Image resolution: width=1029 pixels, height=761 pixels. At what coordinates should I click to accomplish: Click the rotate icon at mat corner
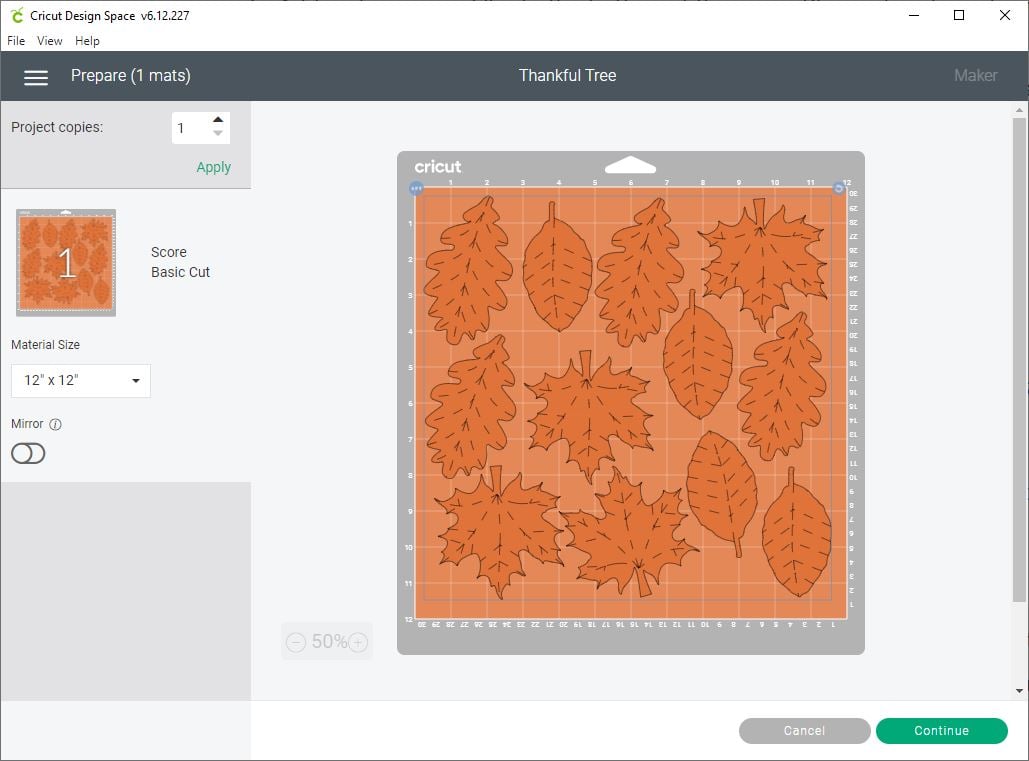(838, 188)
